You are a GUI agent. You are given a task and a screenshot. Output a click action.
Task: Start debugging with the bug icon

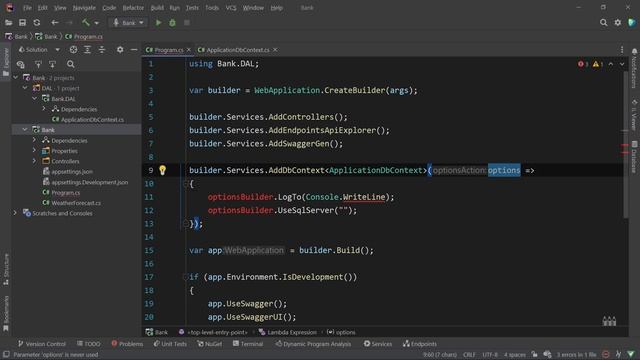172,23
